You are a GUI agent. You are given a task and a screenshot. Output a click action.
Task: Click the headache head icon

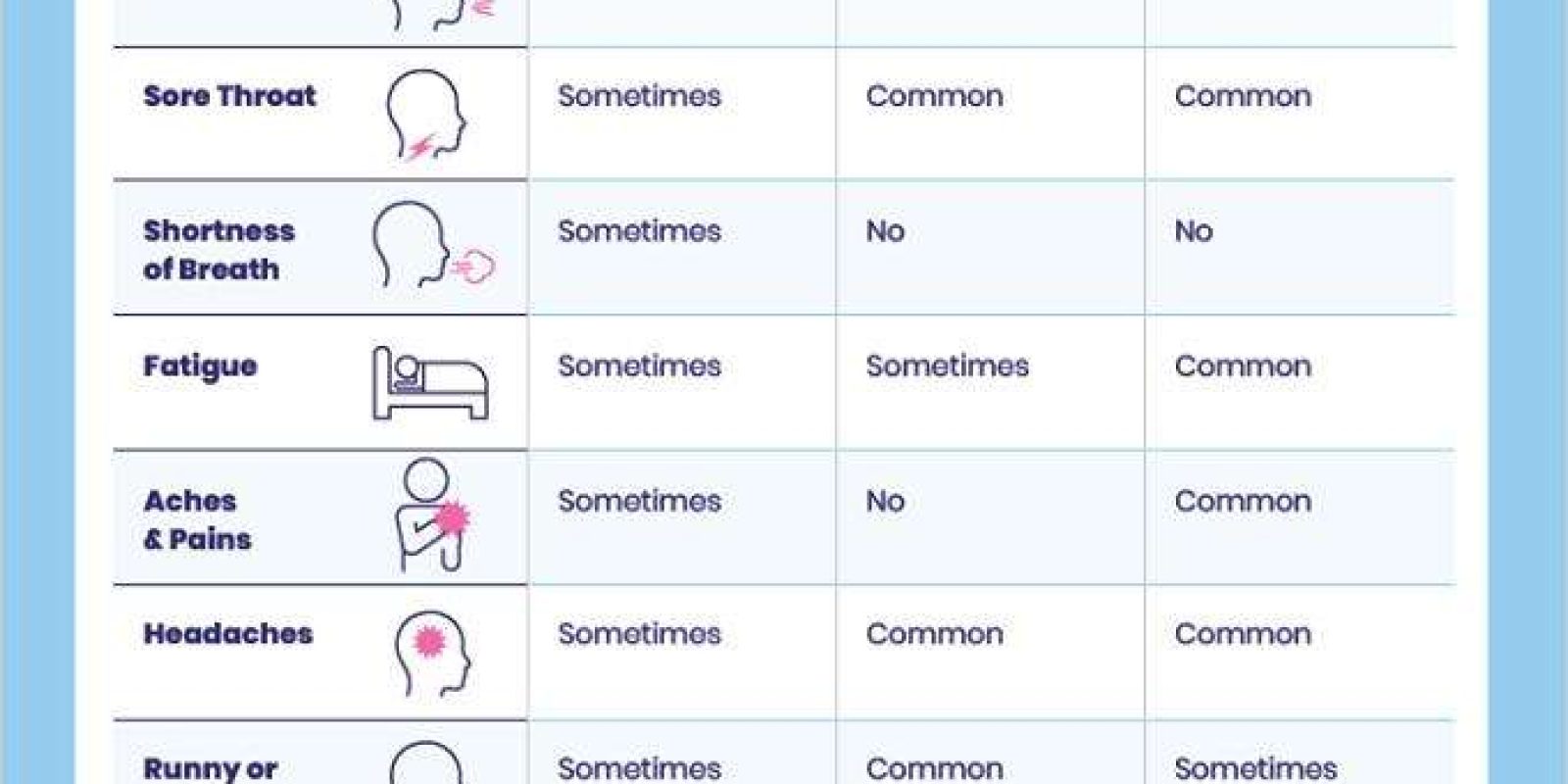pos(432,654)
